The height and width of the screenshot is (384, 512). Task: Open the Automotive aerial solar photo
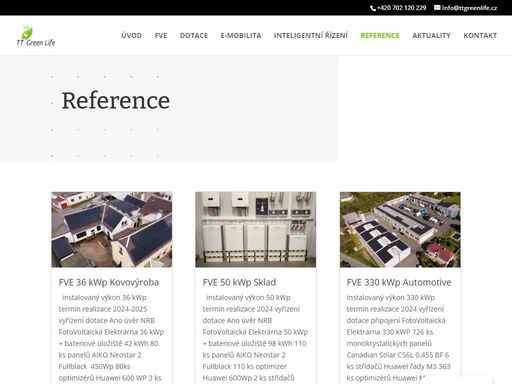(400, 229)
